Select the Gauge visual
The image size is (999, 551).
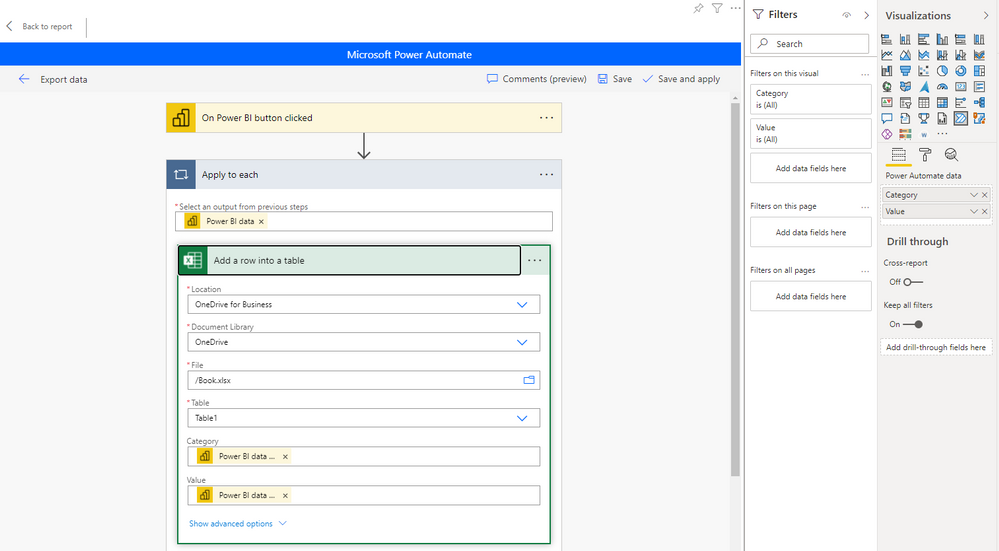pyautogui.click(x=942, y=87)
